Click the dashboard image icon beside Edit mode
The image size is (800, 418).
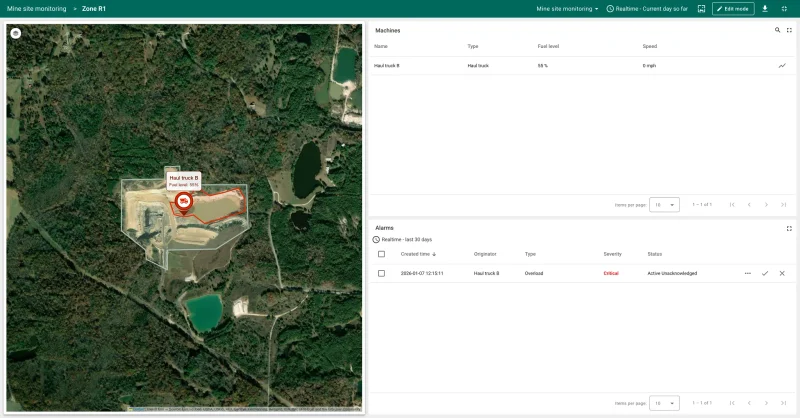(702, 9)
